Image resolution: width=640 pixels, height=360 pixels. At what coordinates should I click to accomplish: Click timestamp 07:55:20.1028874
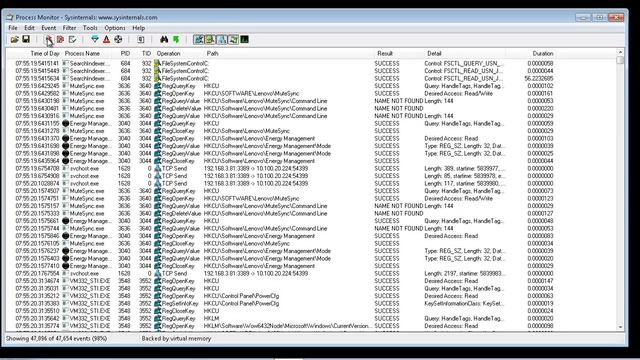coord(37,183)
